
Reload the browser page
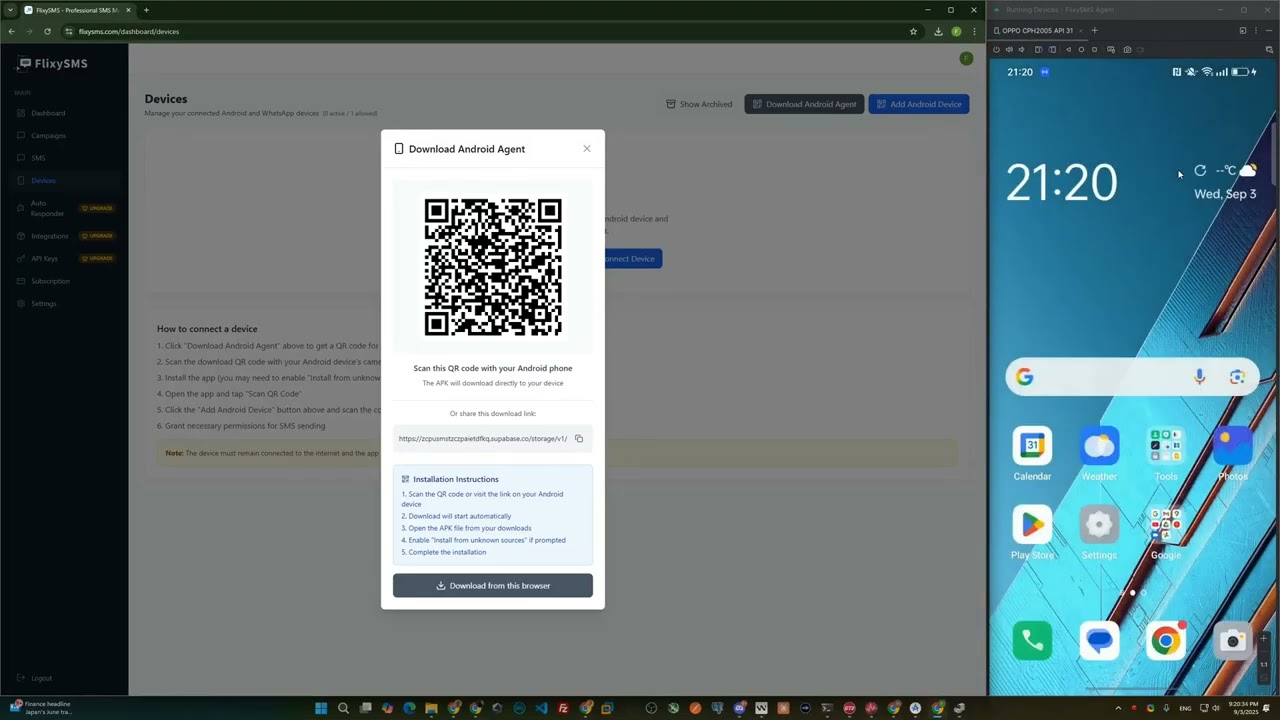click(x=47, y=31)
